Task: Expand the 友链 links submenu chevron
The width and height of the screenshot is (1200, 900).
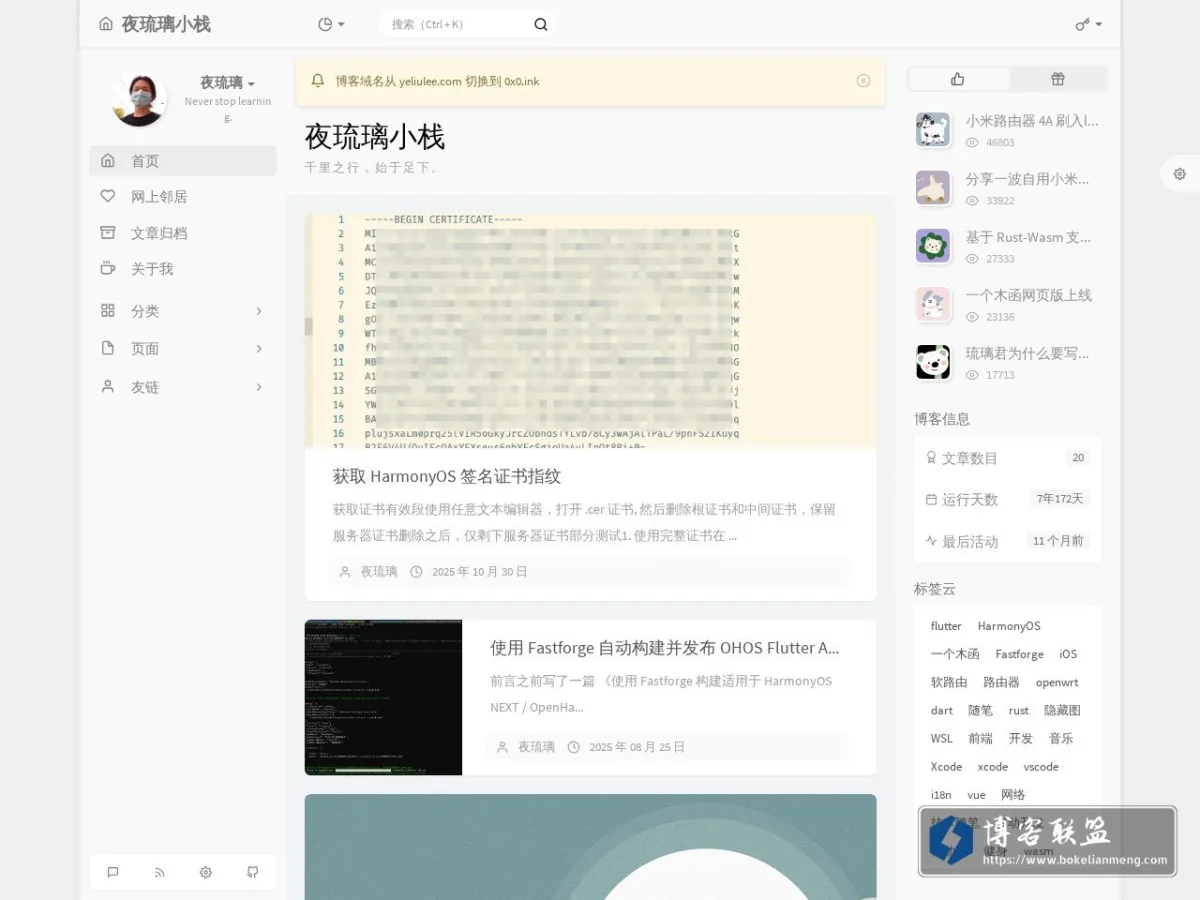Action: click(x=259, y=387)
